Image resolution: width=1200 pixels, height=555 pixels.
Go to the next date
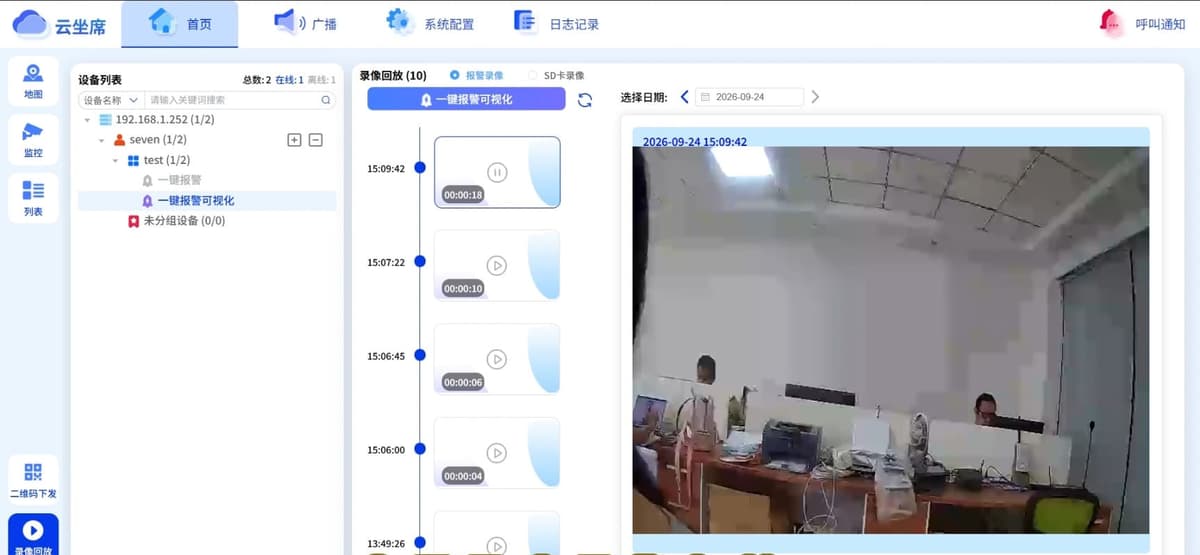[815, 97]
